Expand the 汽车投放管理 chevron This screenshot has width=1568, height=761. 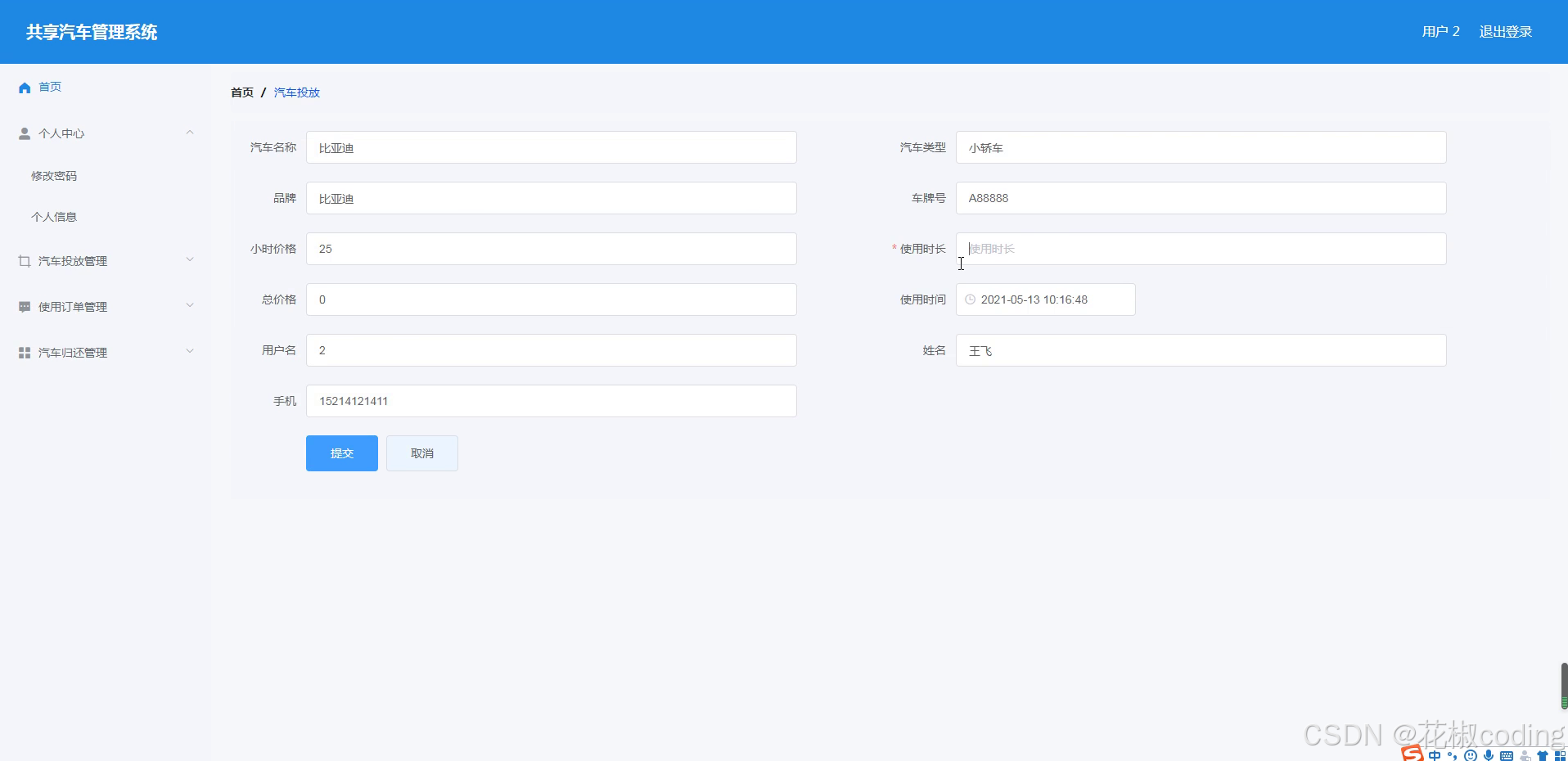pos(190,260)
